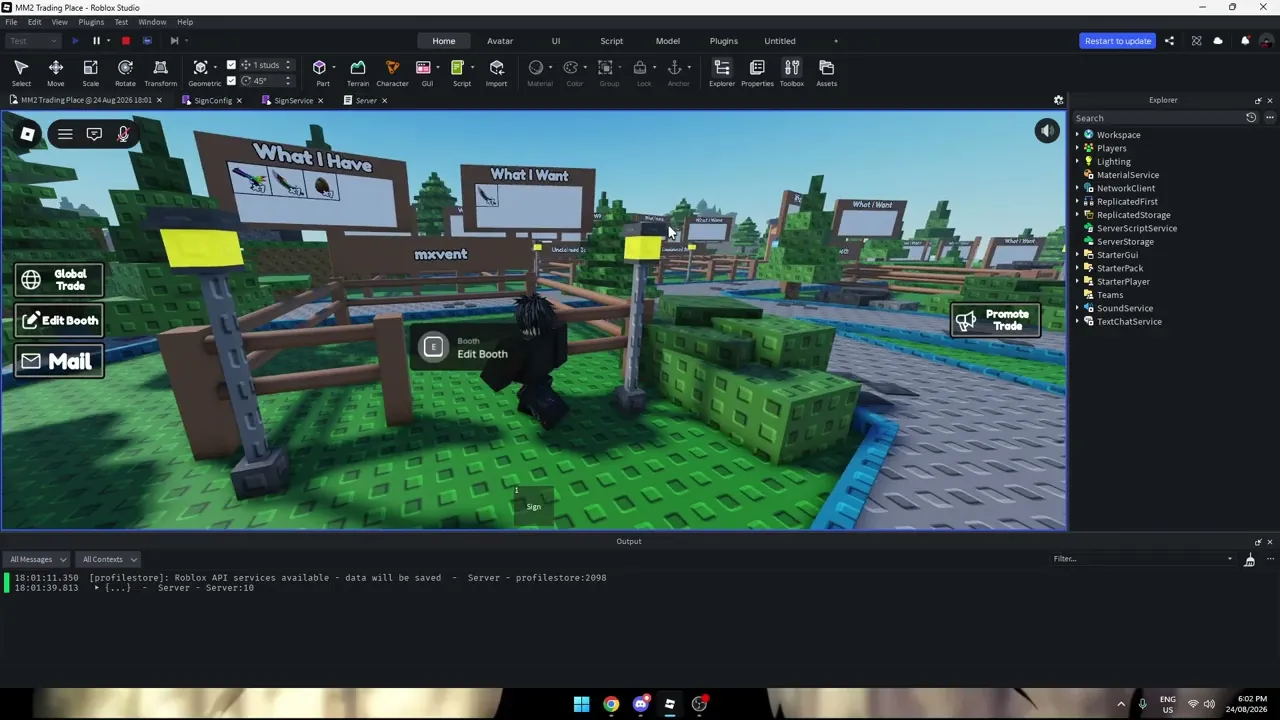Open in-game chat icon
1280x720 pixels.
[x=94, y=134]
